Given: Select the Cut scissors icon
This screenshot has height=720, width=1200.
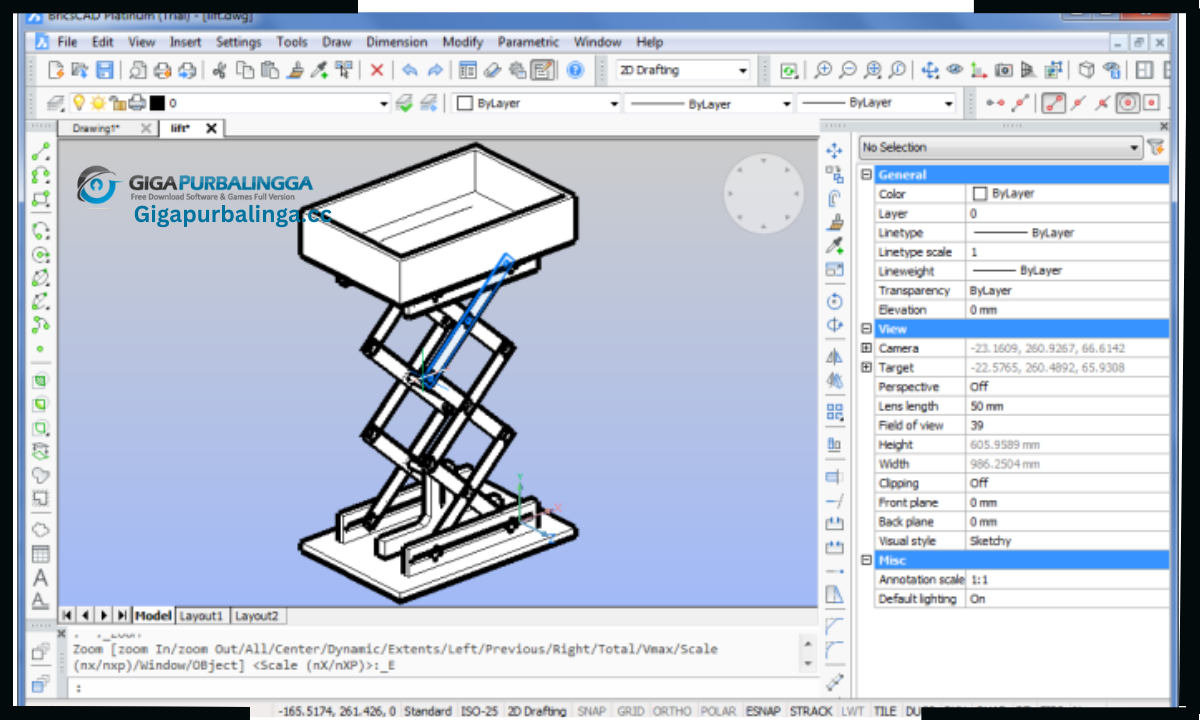Looking at the screenshot, I should coord(220,70).
